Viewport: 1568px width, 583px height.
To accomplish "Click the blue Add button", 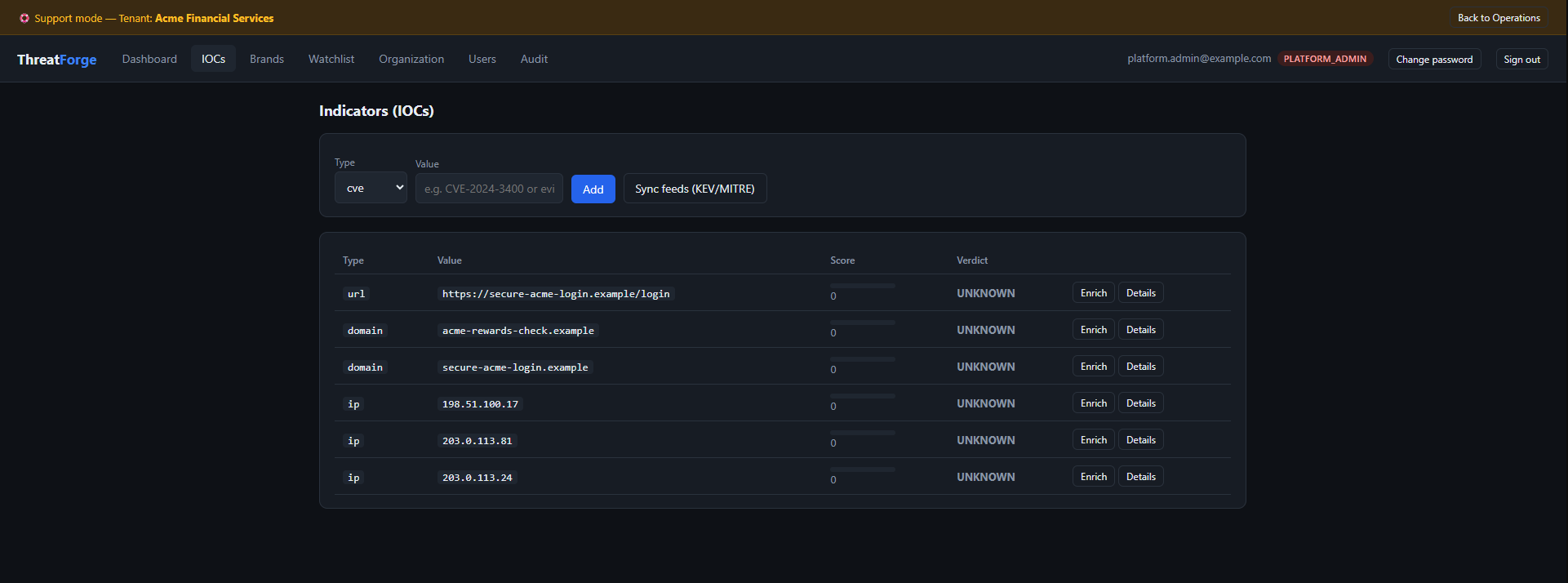I will tap(593, 189).
